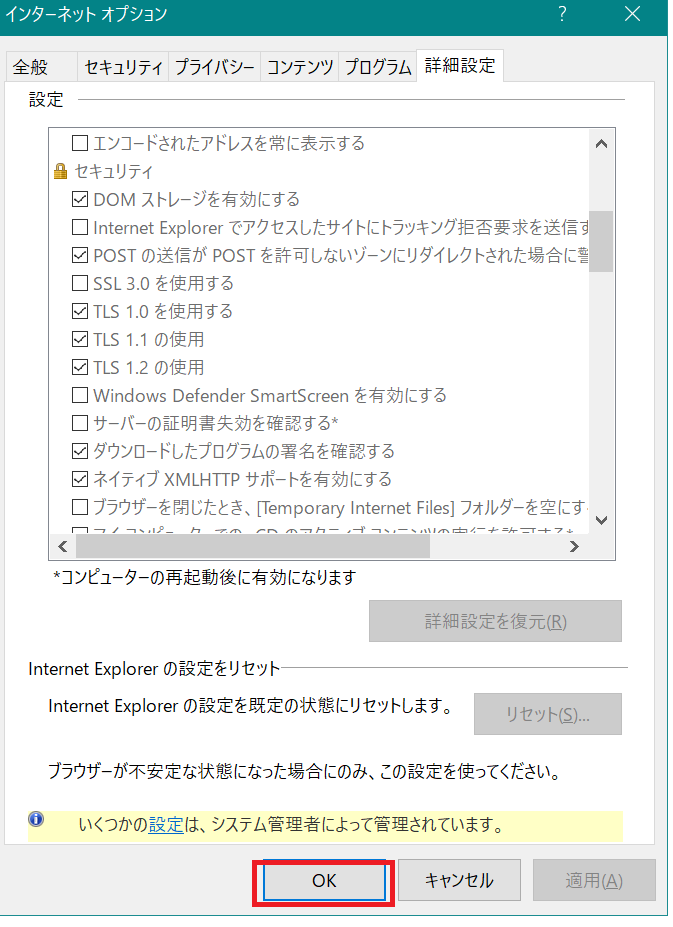The width and height of the screenshot is (673, 927).
Task: Uncheck DOM ストレージを有効にする
Action: 80,199
